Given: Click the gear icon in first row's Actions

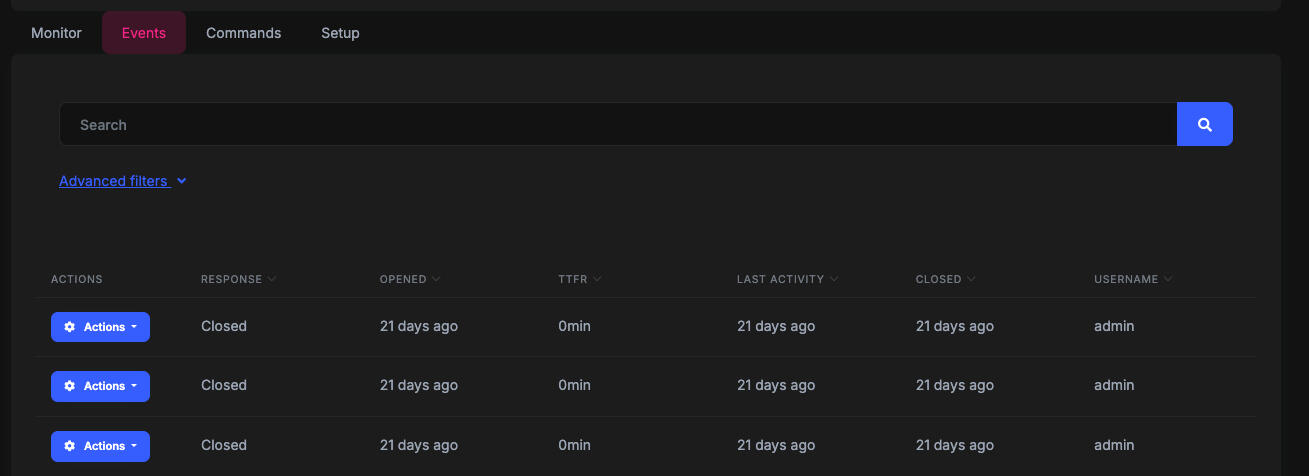Looking at the screenshot, I should 69,327.
